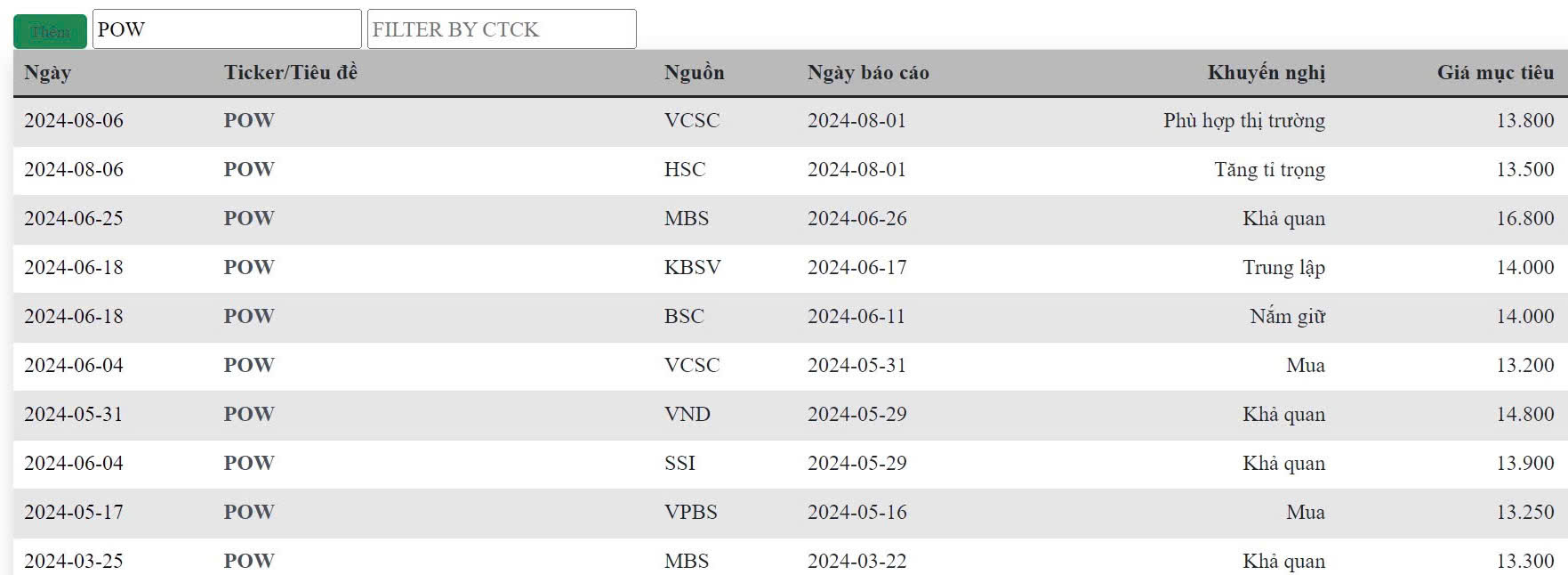Click the Ticker/Tiêu đề column header

point(291,73)
